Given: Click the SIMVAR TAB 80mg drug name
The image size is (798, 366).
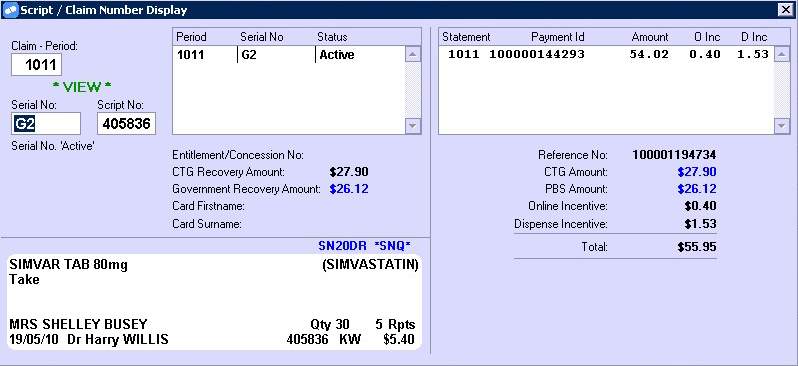Looking at the screenshot, I should 68,265.
